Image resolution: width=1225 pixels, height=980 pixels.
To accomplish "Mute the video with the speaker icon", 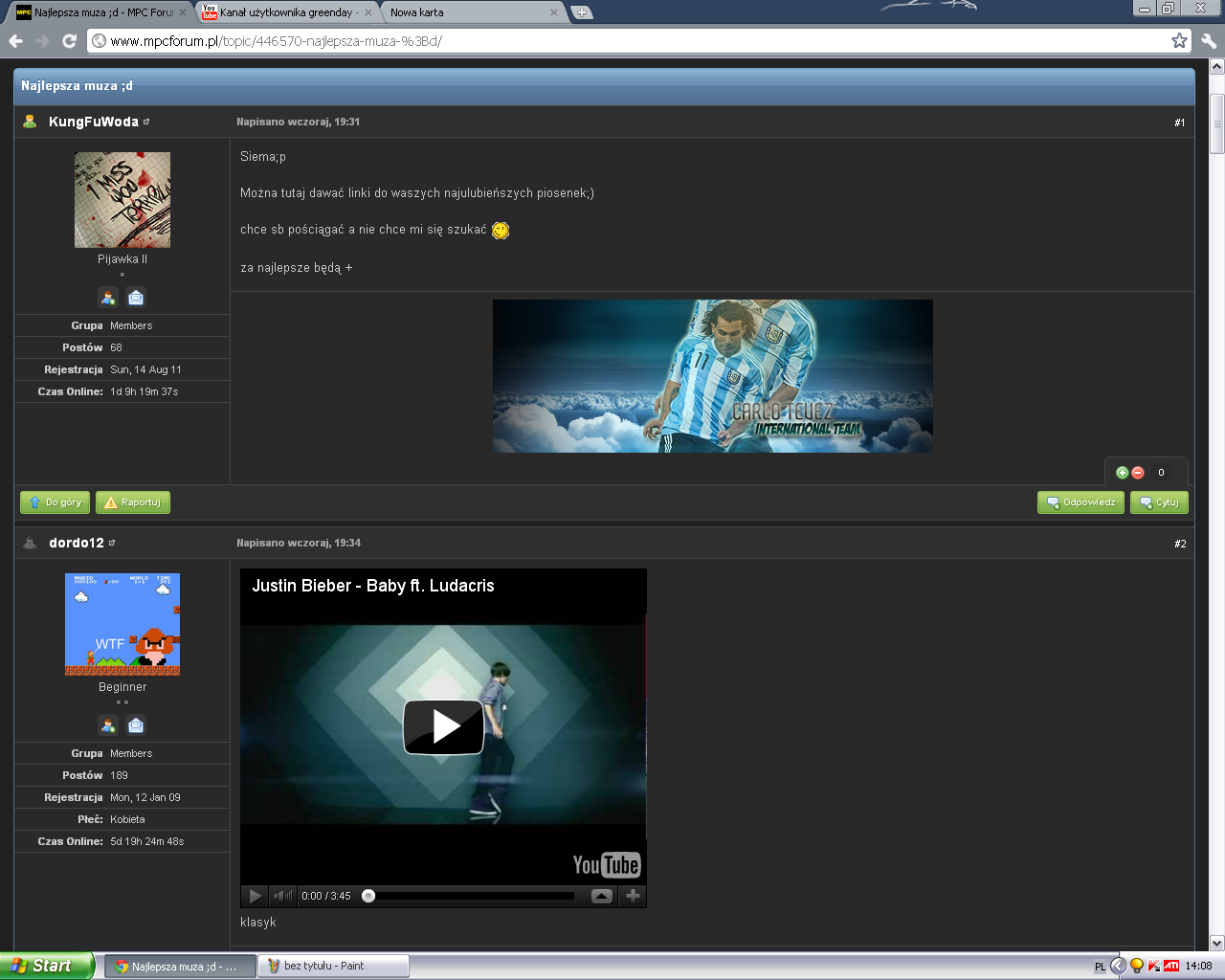I will (282, 897).
